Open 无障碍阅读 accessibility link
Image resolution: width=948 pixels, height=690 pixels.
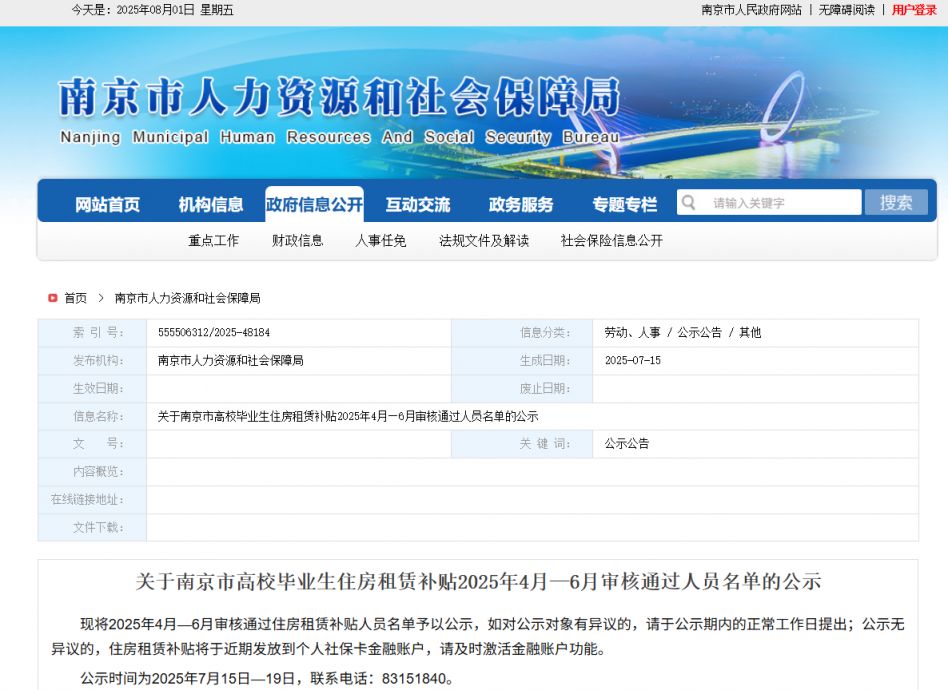[846, 10]
